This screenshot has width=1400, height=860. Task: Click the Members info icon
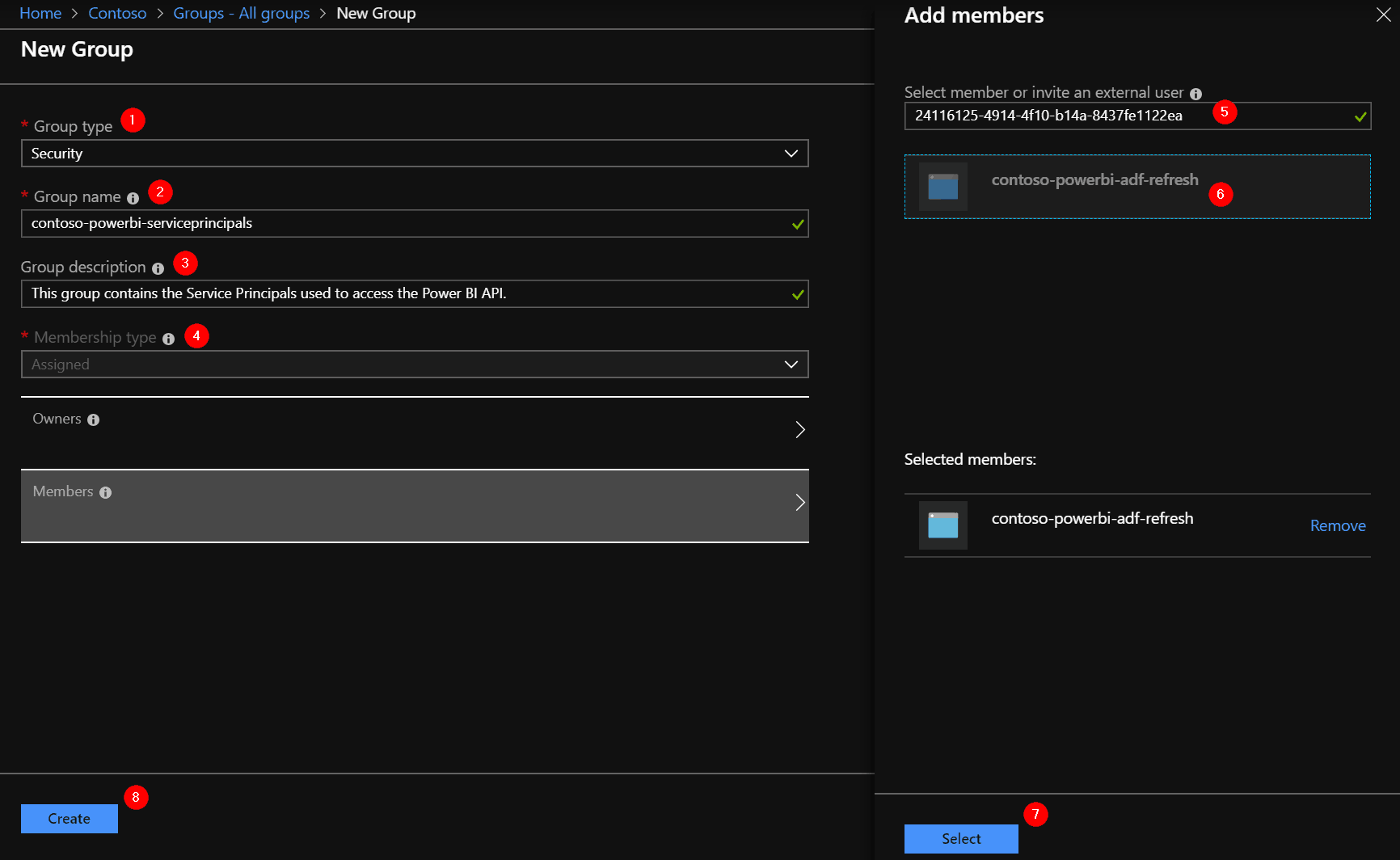(105, 492)
